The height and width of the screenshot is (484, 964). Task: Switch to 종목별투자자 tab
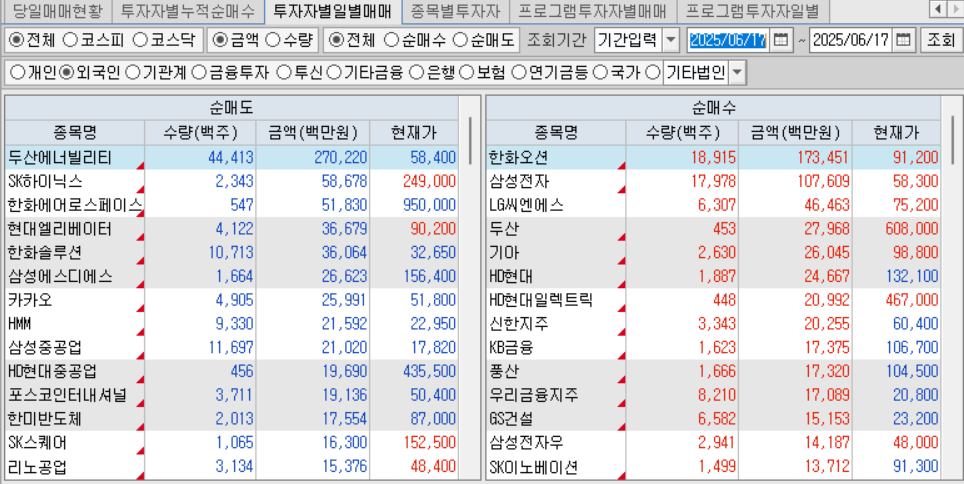point(456,10)
